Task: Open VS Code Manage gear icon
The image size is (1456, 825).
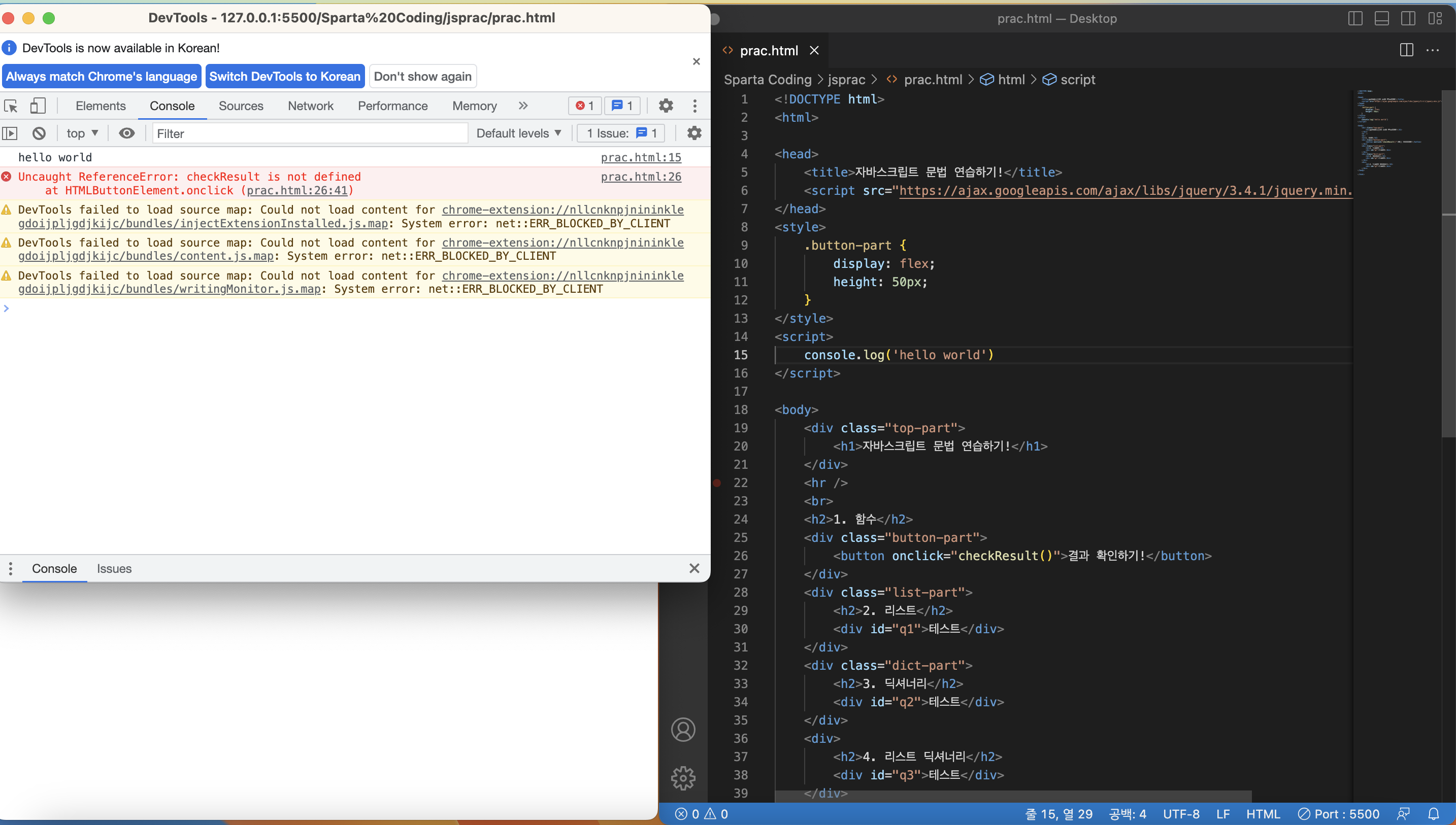Action: (683, 778)
